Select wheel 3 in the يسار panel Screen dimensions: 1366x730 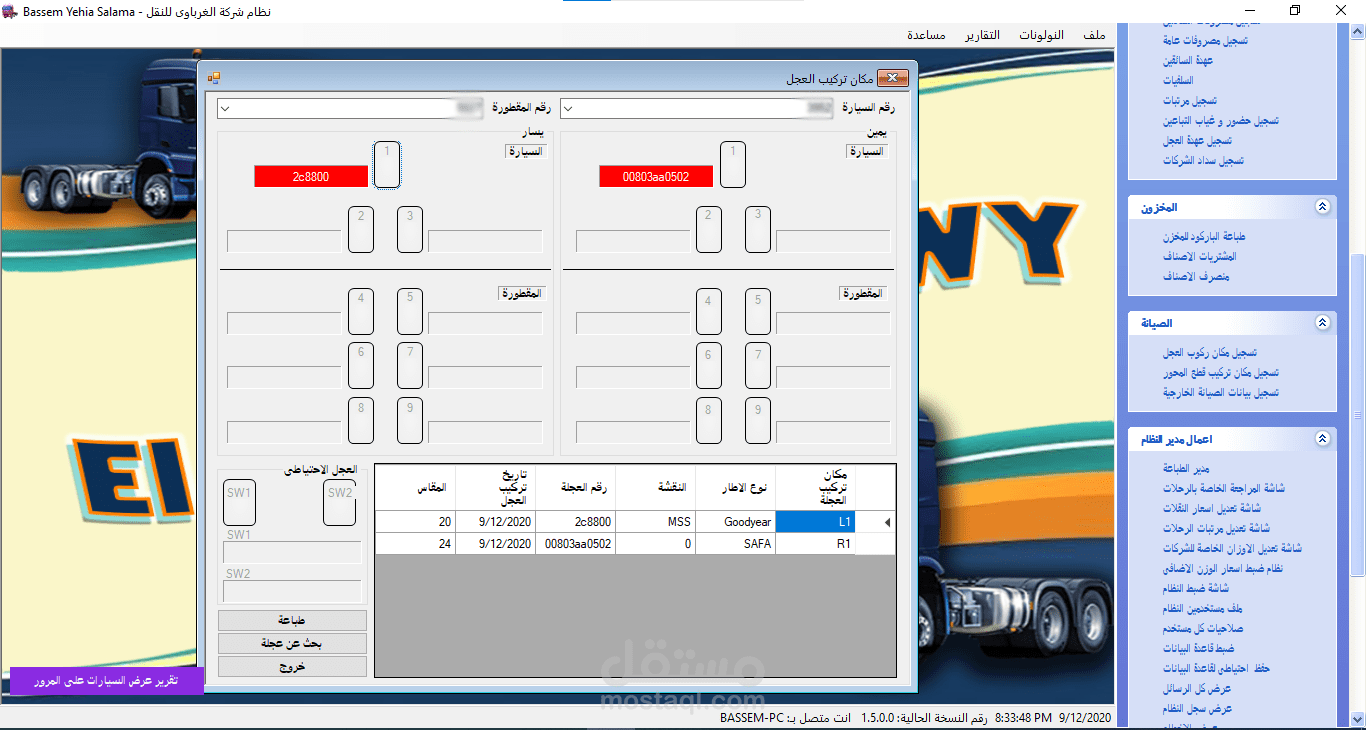coord(410,229)
